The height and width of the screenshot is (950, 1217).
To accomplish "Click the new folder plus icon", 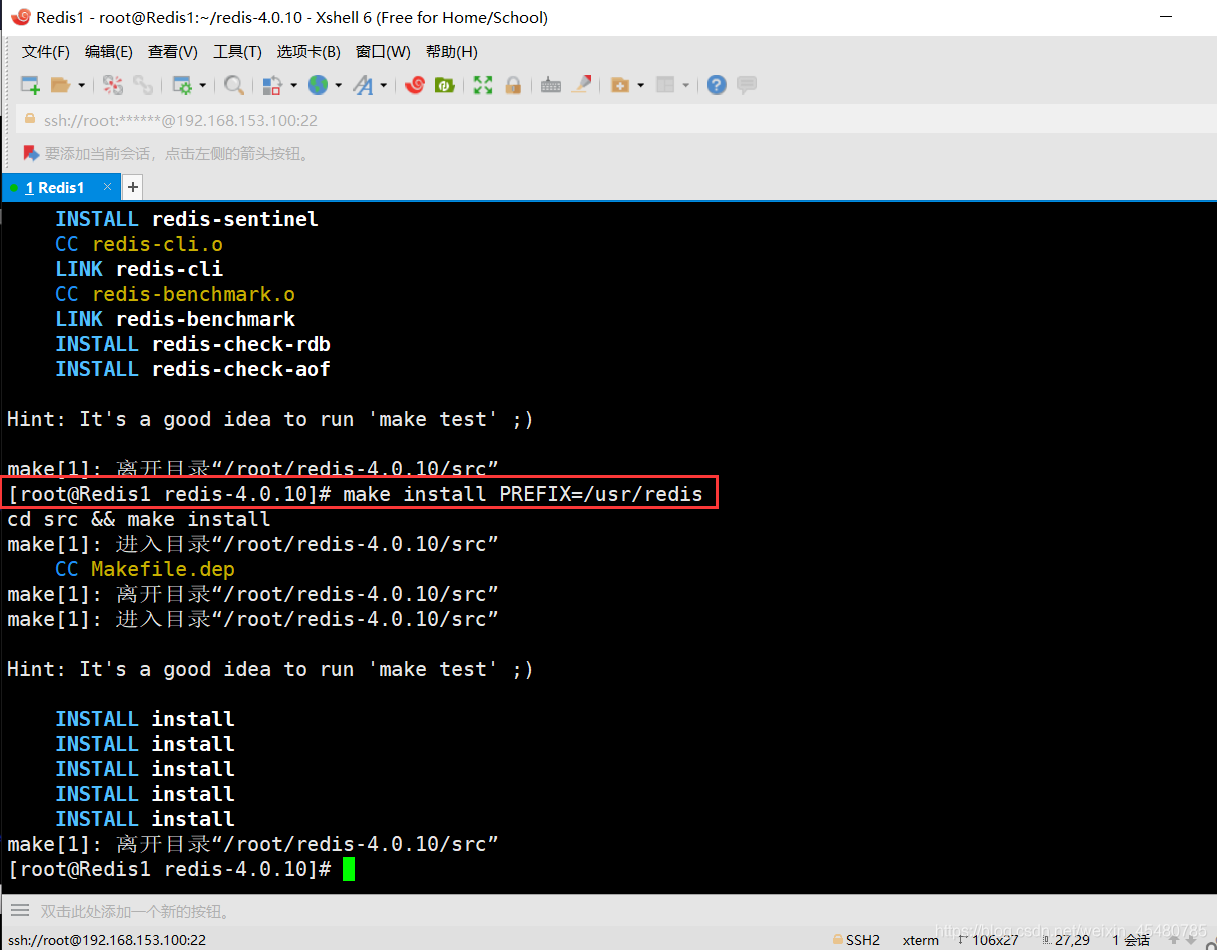I will pyautogui.click(x=620, y=85).
